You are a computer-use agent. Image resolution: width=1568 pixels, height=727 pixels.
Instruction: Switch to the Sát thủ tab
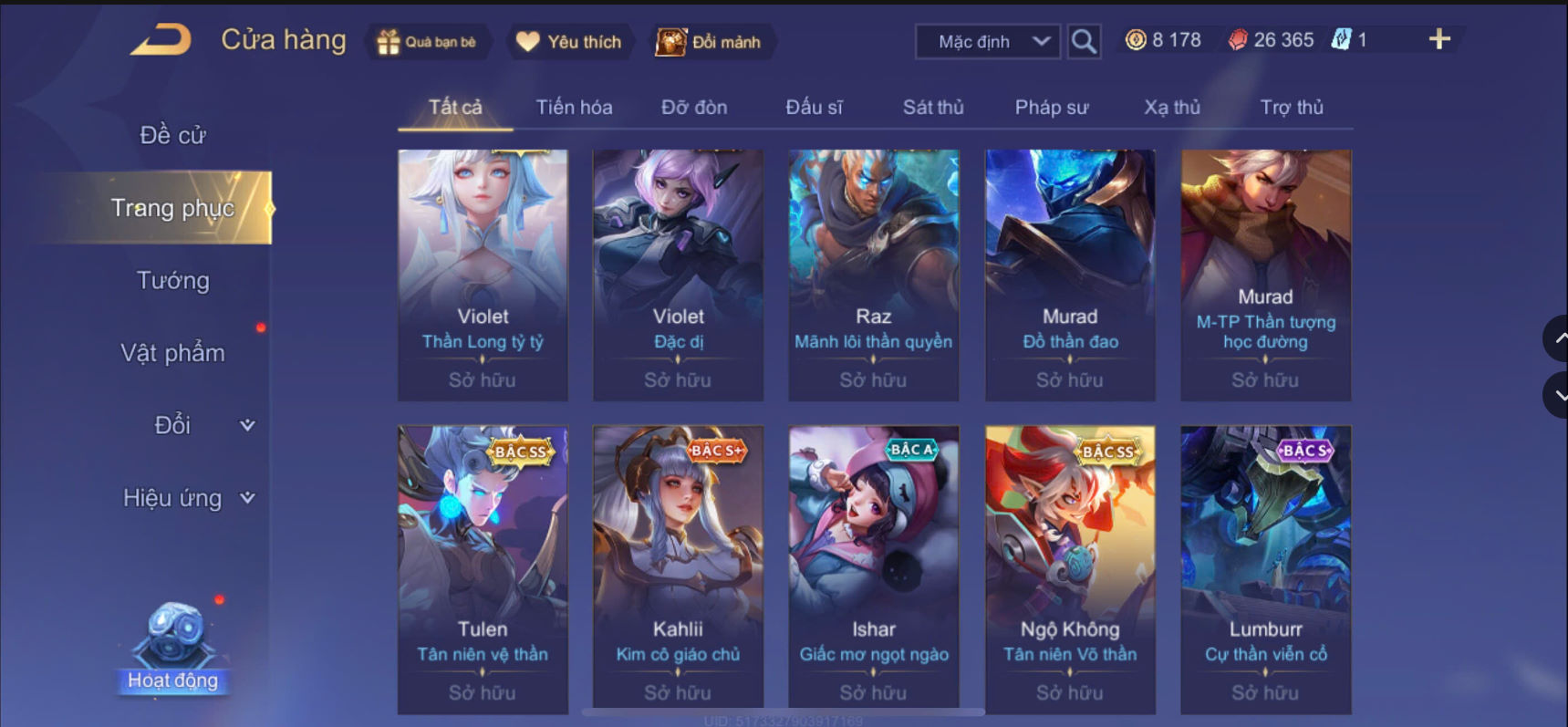[x=933, y=107]
